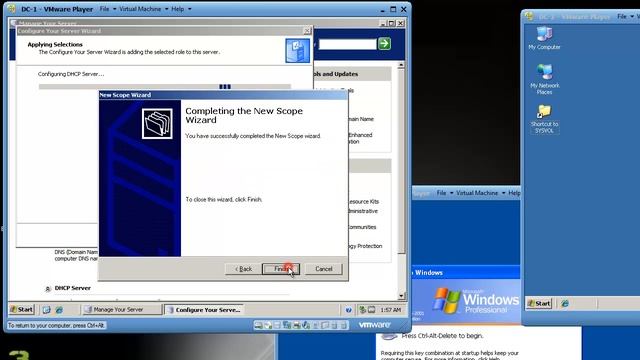Click Manage Your Server vertical scrollbar thumb
Screen dimensions: 640x360
401,161
